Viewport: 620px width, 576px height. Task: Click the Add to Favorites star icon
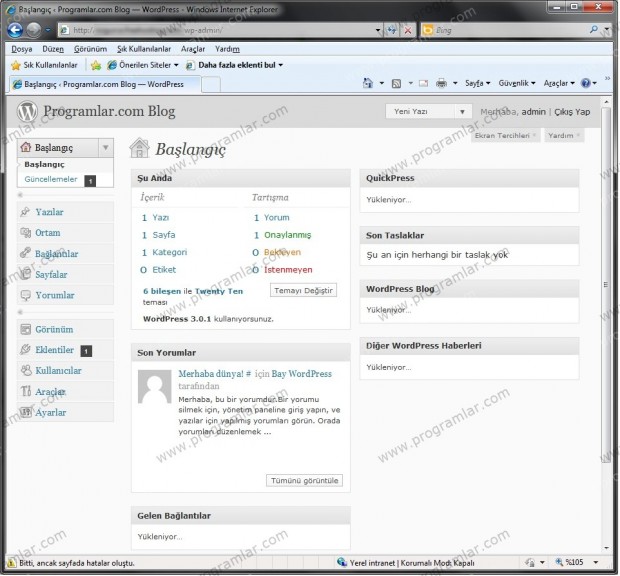pos(96,65)
